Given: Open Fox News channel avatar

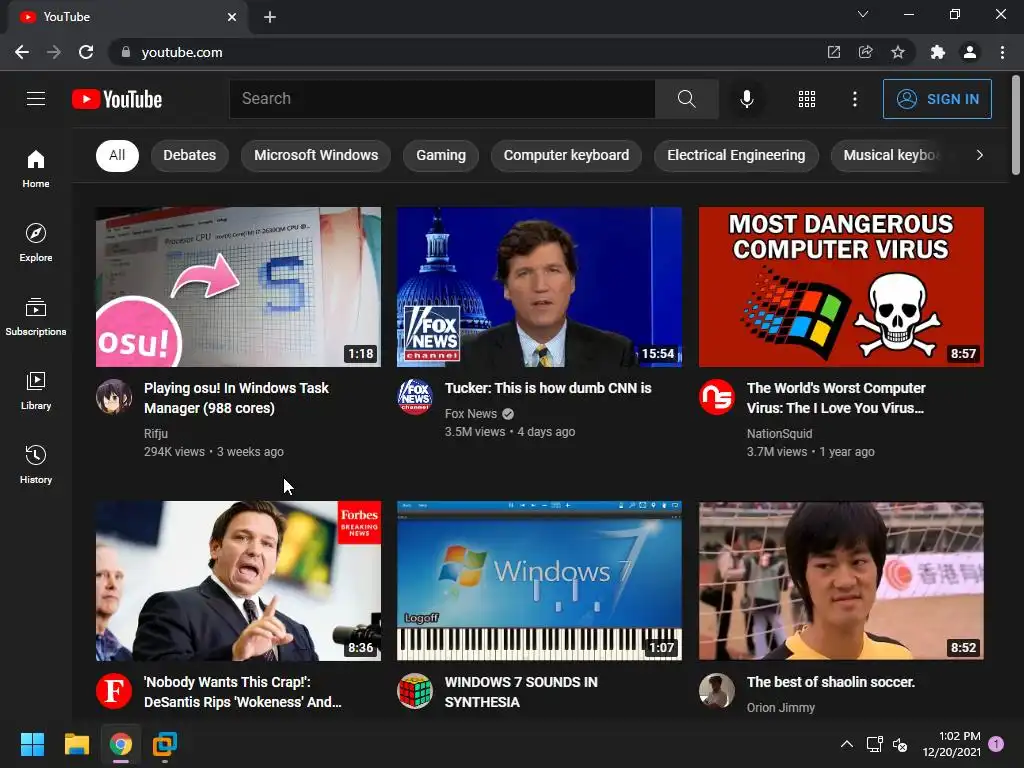Looking at the screenshot, I should (415, 396).
